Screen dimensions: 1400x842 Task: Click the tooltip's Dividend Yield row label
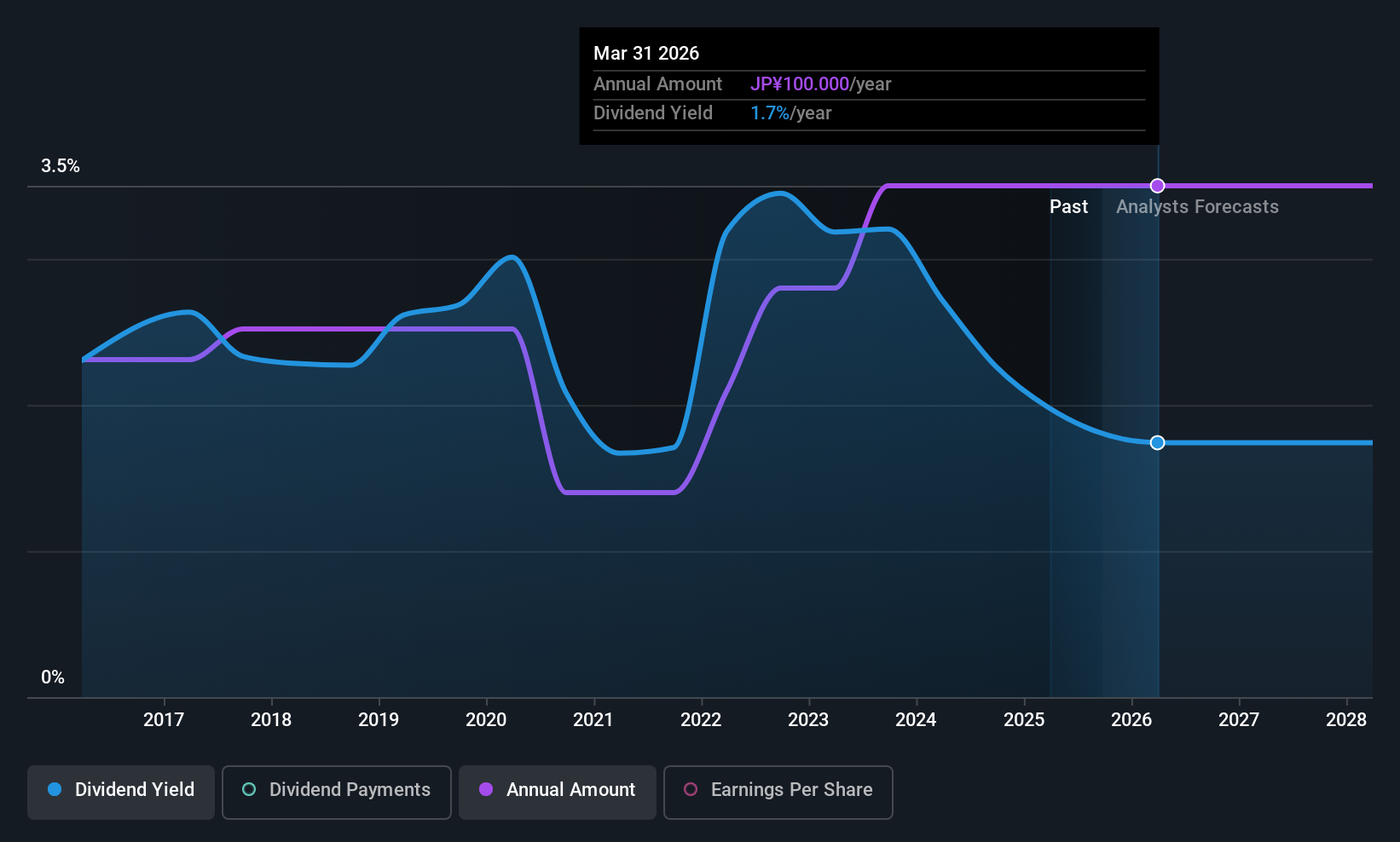click(x=653, y=113)
